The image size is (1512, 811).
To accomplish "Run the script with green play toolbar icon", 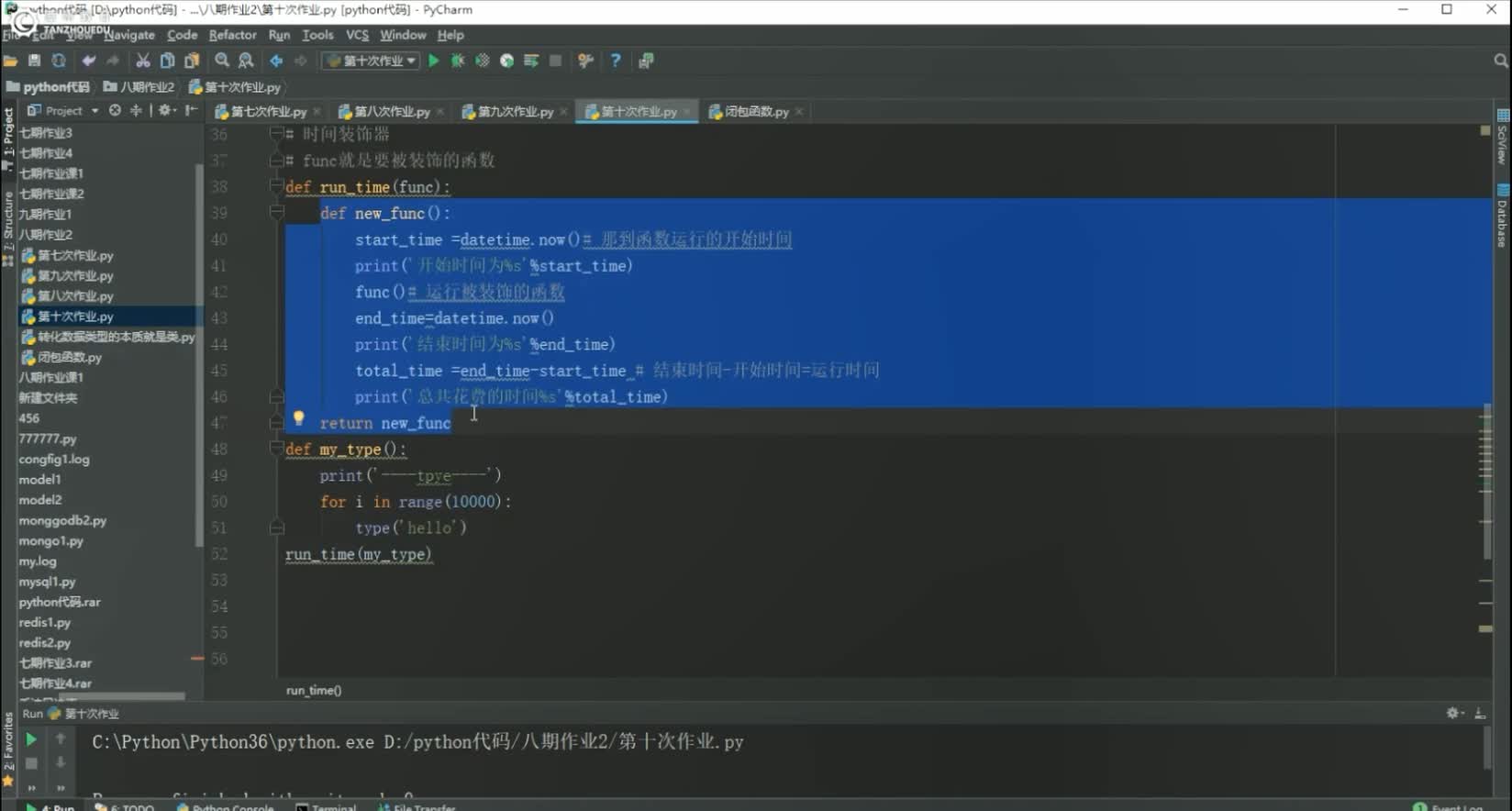I will coord(433,61).
